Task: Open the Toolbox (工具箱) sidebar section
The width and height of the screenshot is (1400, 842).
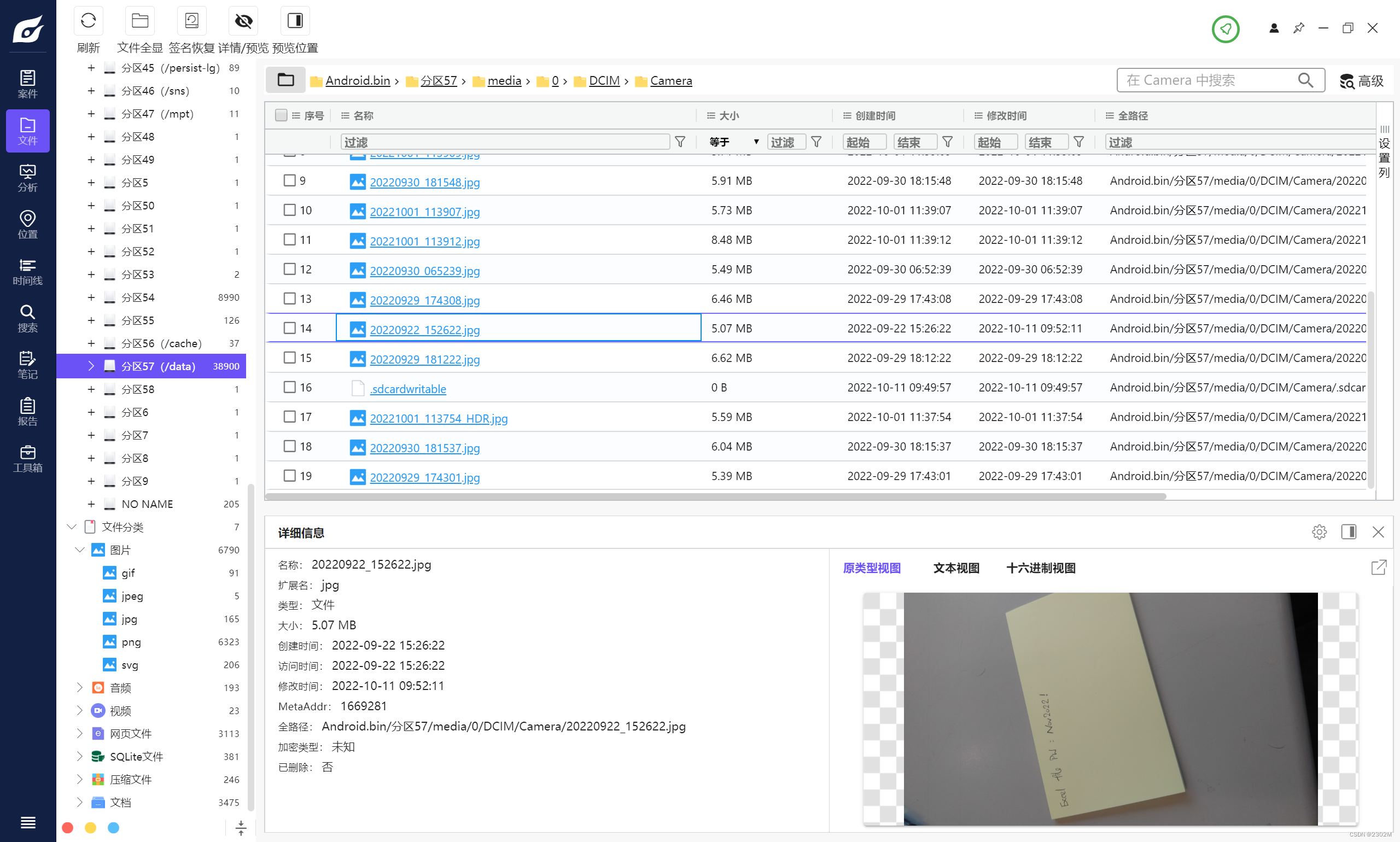Action: 27,459
